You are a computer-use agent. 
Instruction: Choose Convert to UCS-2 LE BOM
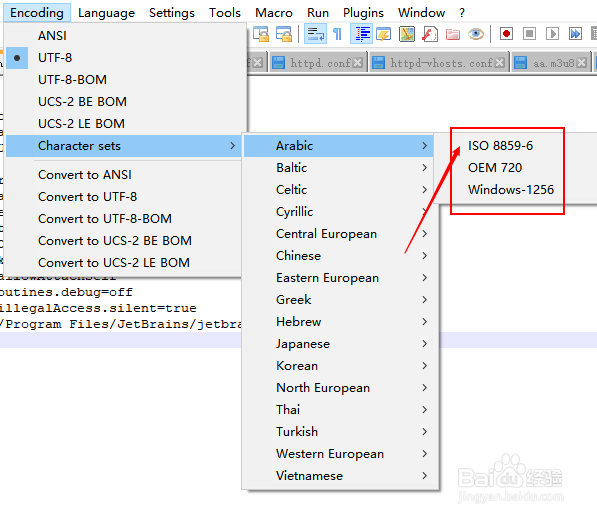coord(124,263)
